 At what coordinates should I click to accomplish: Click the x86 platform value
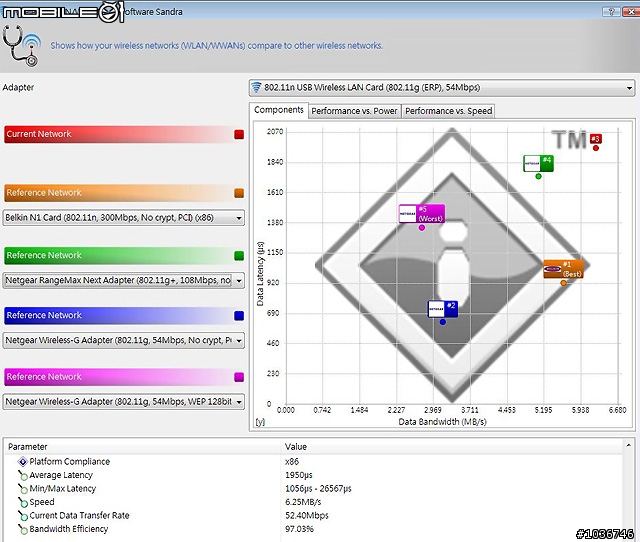292,462
